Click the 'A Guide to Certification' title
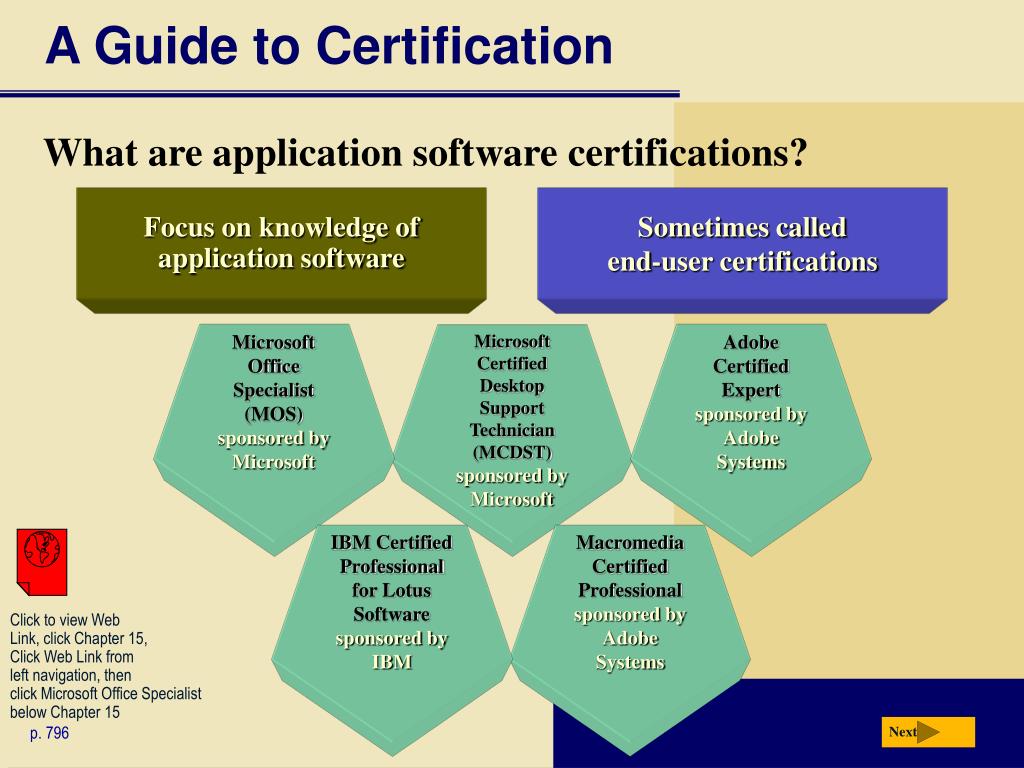 pyautogui.click(x=329, y=46)
